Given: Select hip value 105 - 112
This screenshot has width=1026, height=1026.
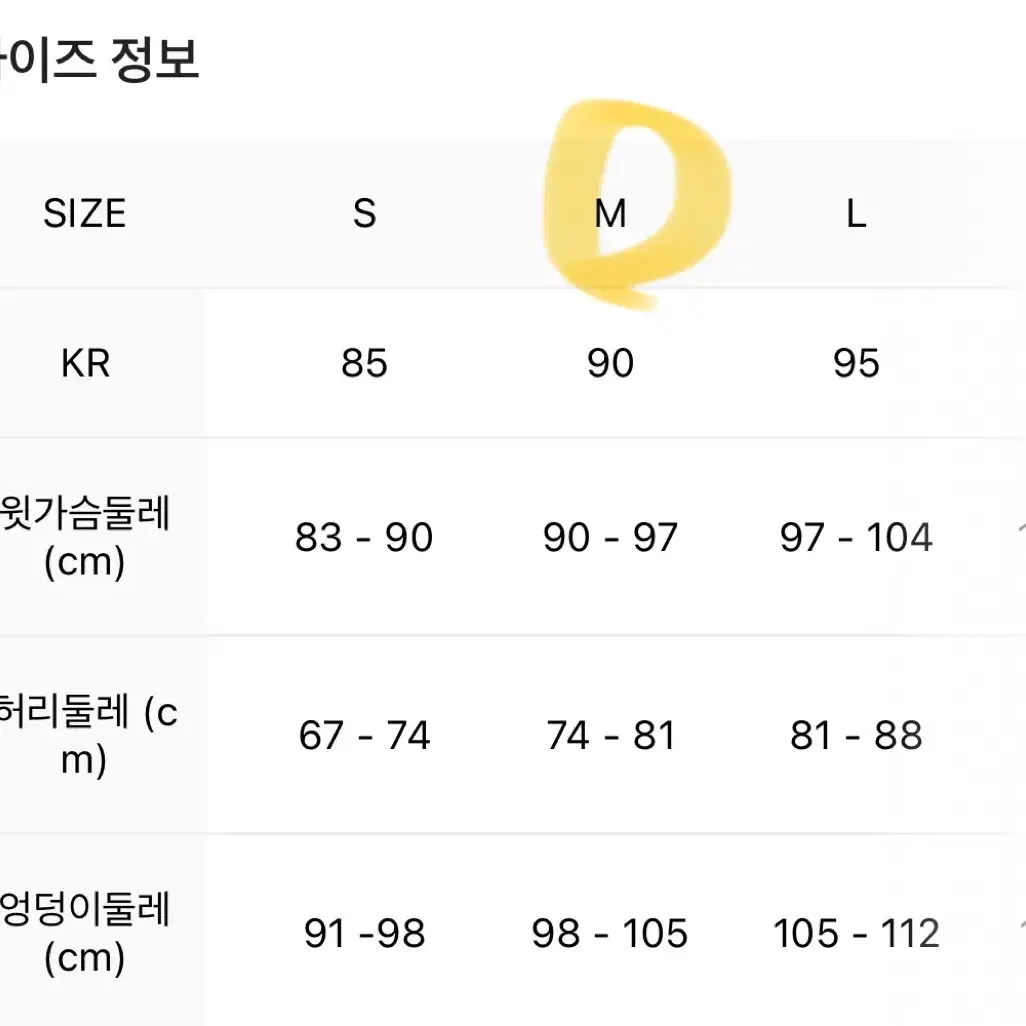Looking at the screenshot, I should [856, 933].
